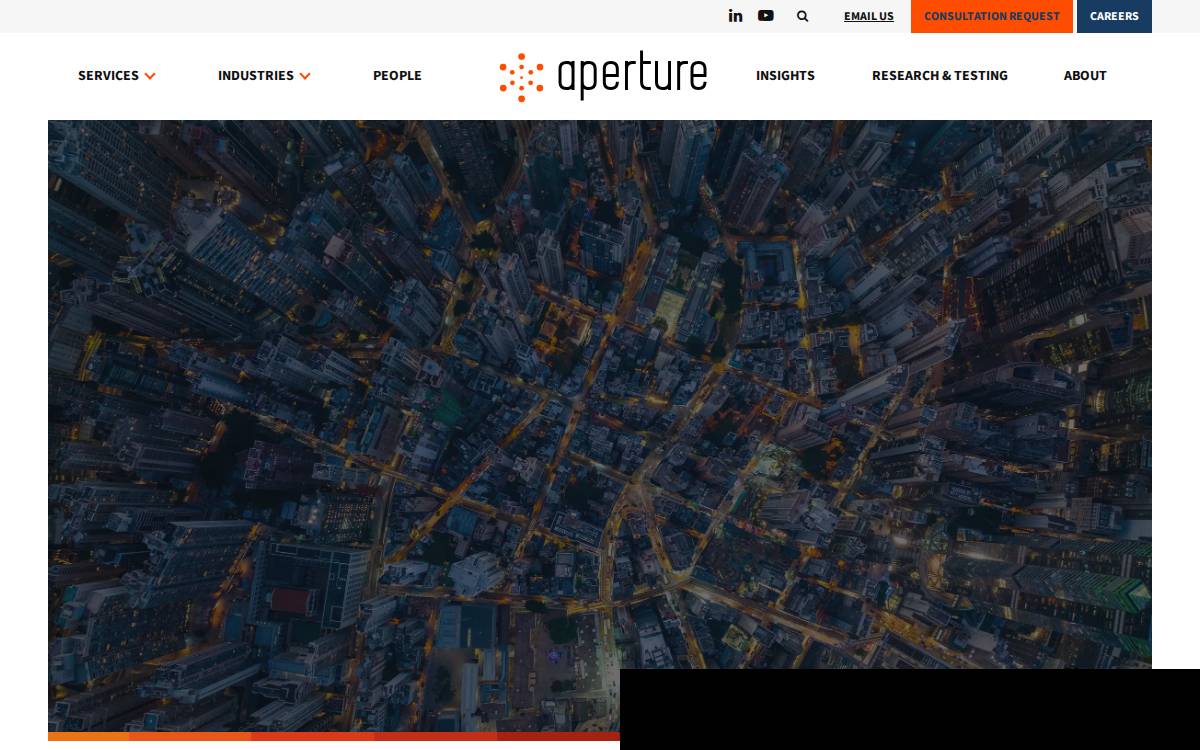Click the Aperture logo
The width and height of the screenshot is (1200, 750).
pyautogui.click(x=603, y=77)
